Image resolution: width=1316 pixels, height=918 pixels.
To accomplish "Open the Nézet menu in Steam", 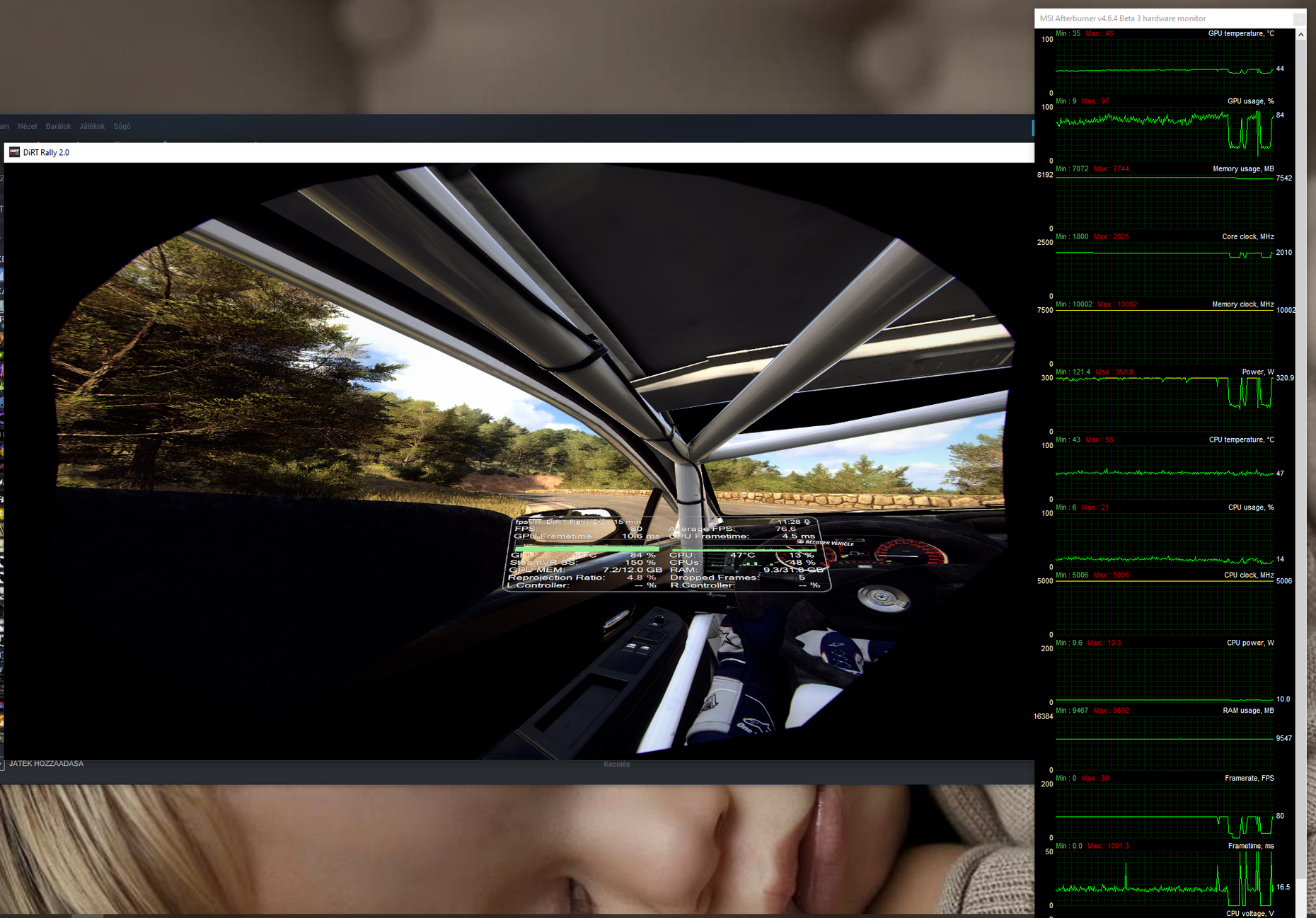I will [27, 127].
